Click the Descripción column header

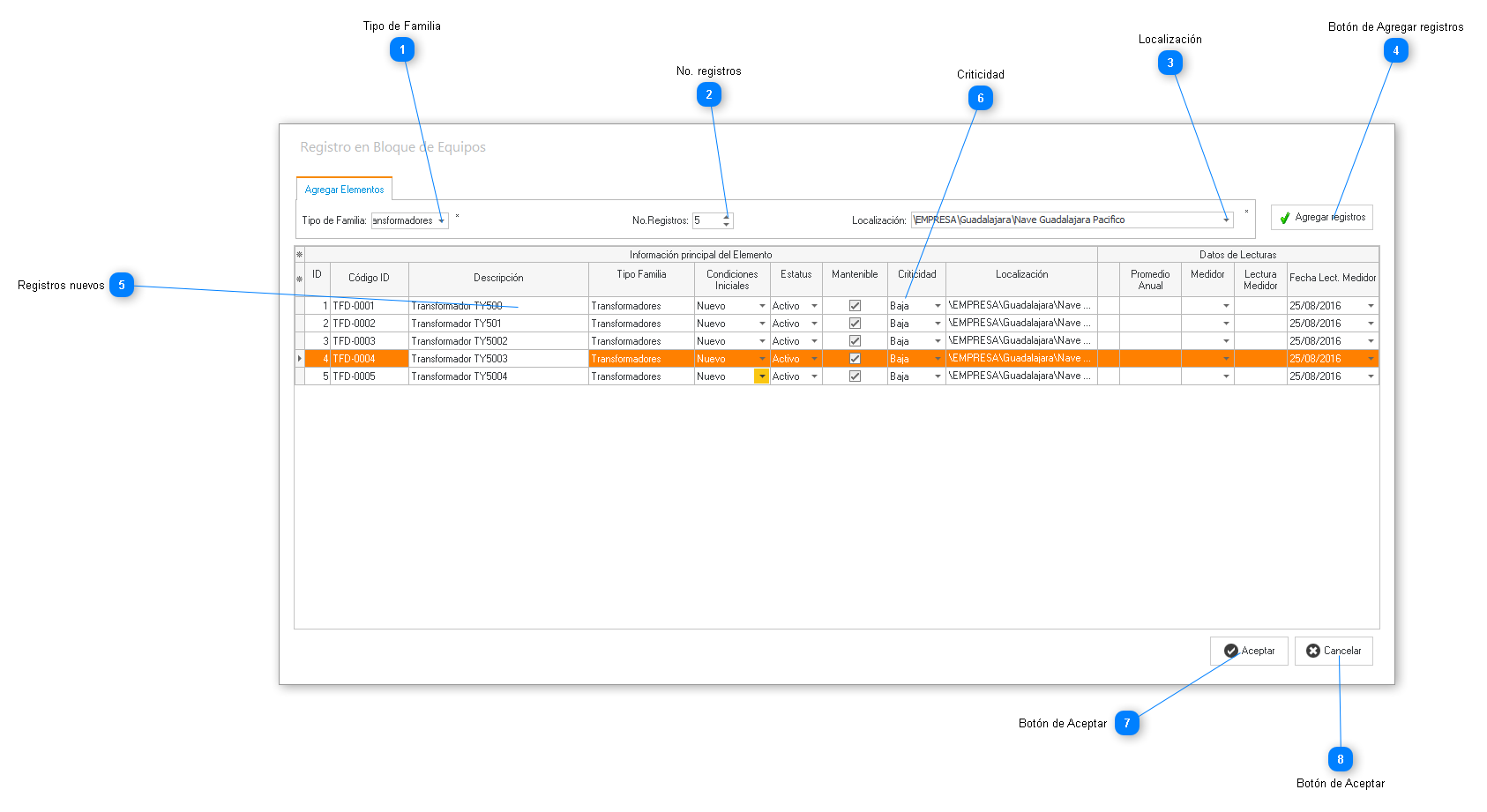point(498,278)
